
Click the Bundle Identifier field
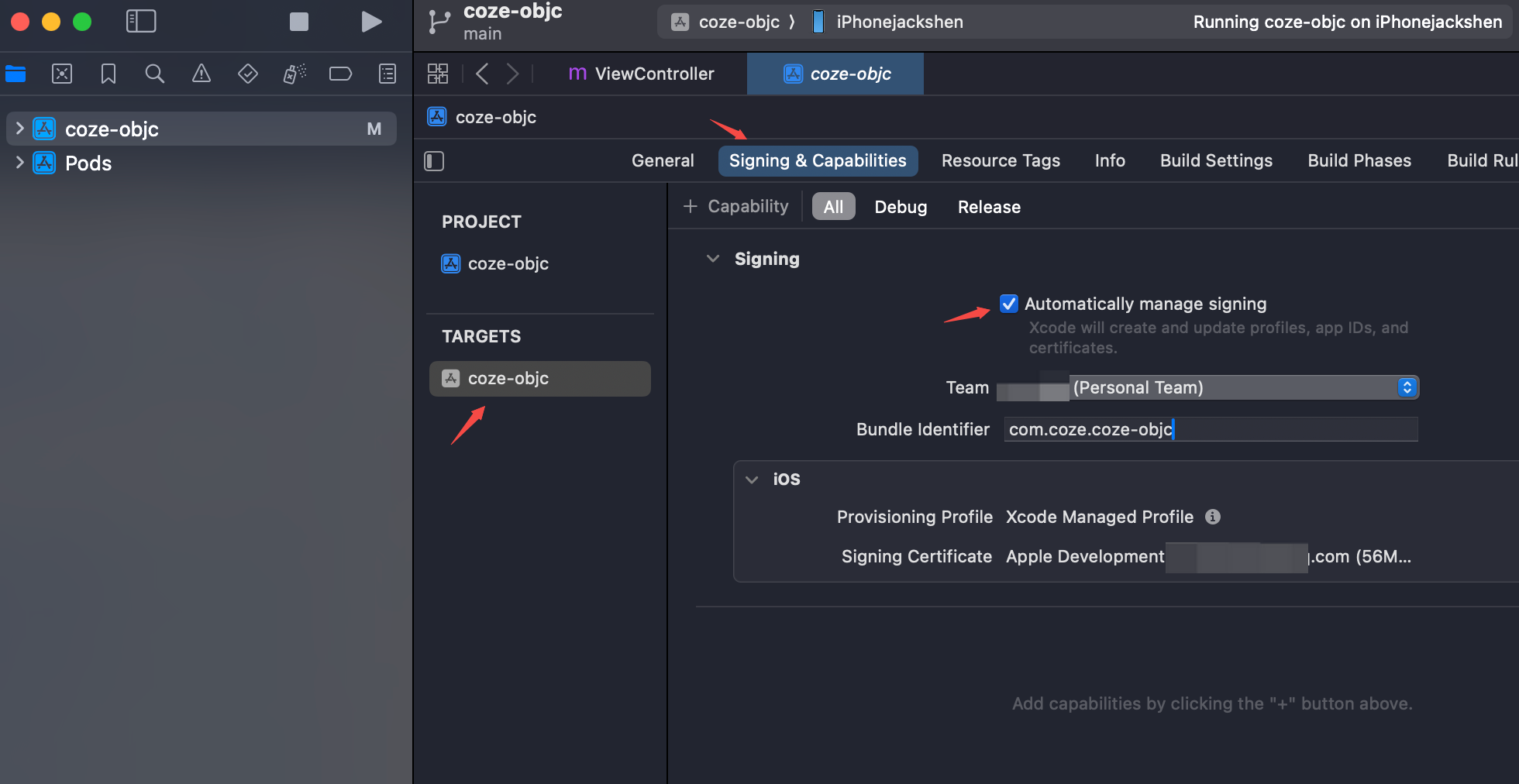[x=1211, y=429]
